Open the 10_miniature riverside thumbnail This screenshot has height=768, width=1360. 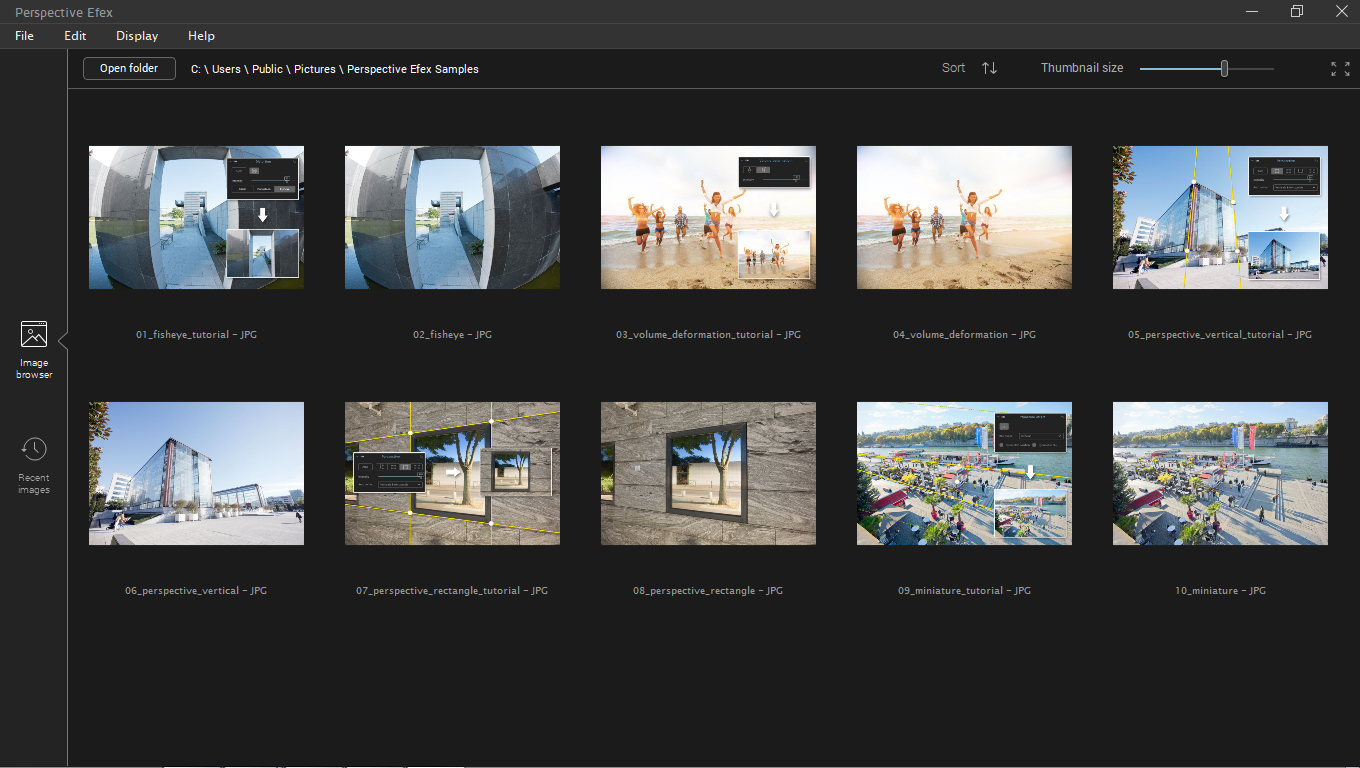click(x=1220, y=474)
